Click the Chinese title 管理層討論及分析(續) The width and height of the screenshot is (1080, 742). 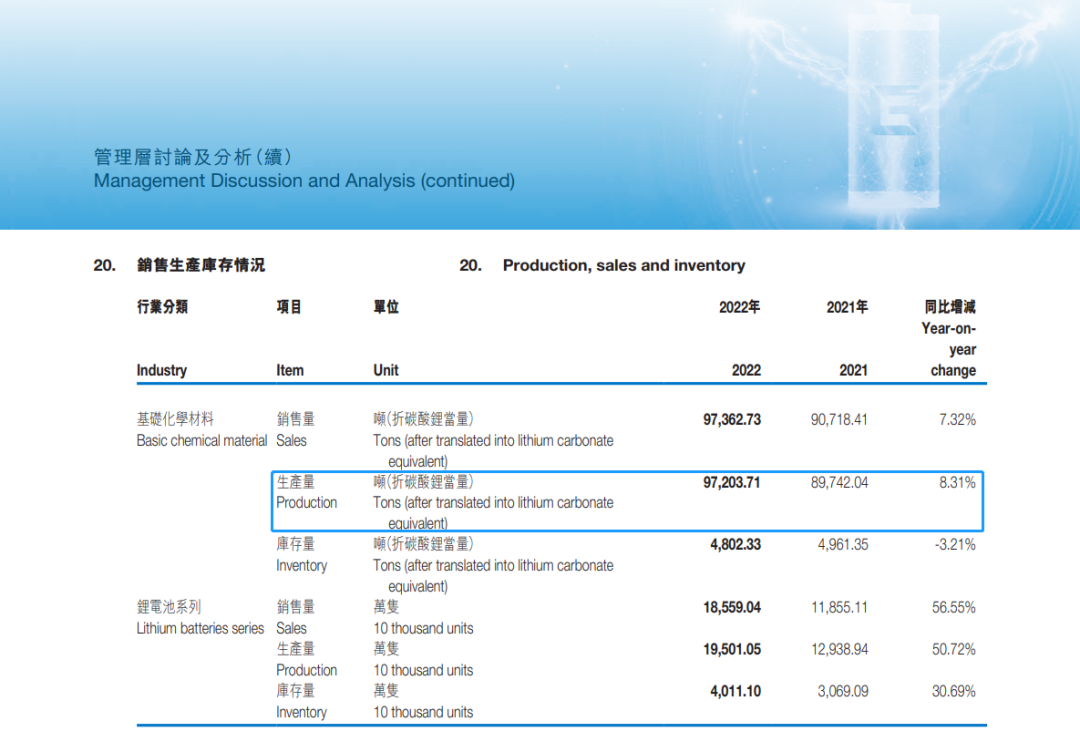point(193,157)
